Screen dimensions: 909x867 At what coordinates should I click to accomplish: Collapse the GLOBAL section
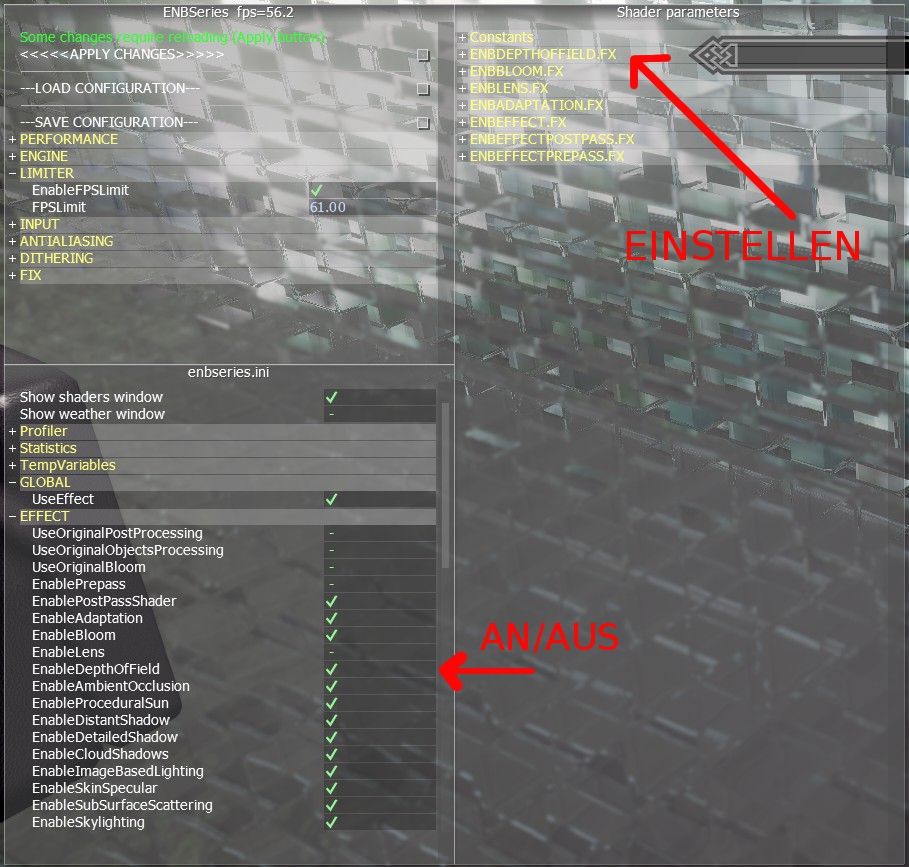click(x=12, y=482)
